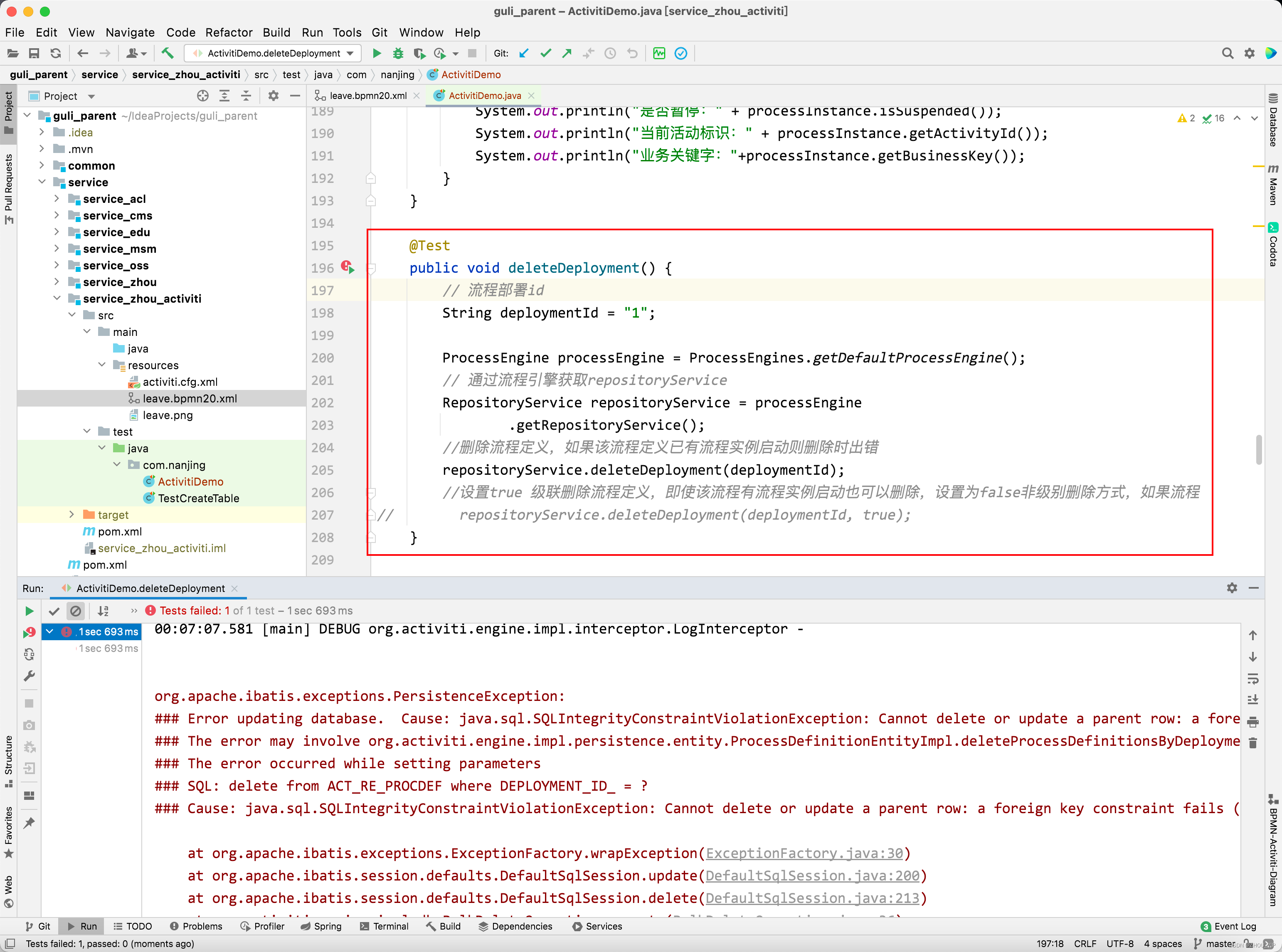The image size is (1282, 952).
Task: Toggle Show Ignored tests button
Action: (x=76, y=611)
